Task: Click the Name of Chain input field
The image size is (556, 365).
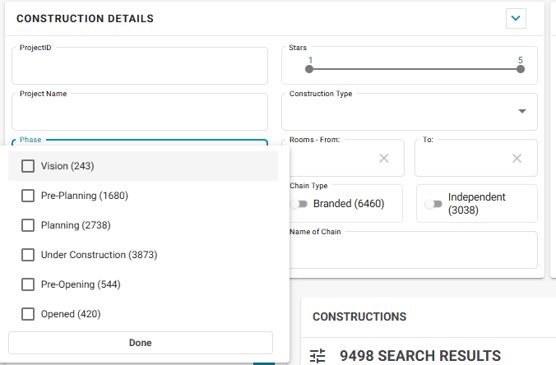Action: (x=413, y=250)
